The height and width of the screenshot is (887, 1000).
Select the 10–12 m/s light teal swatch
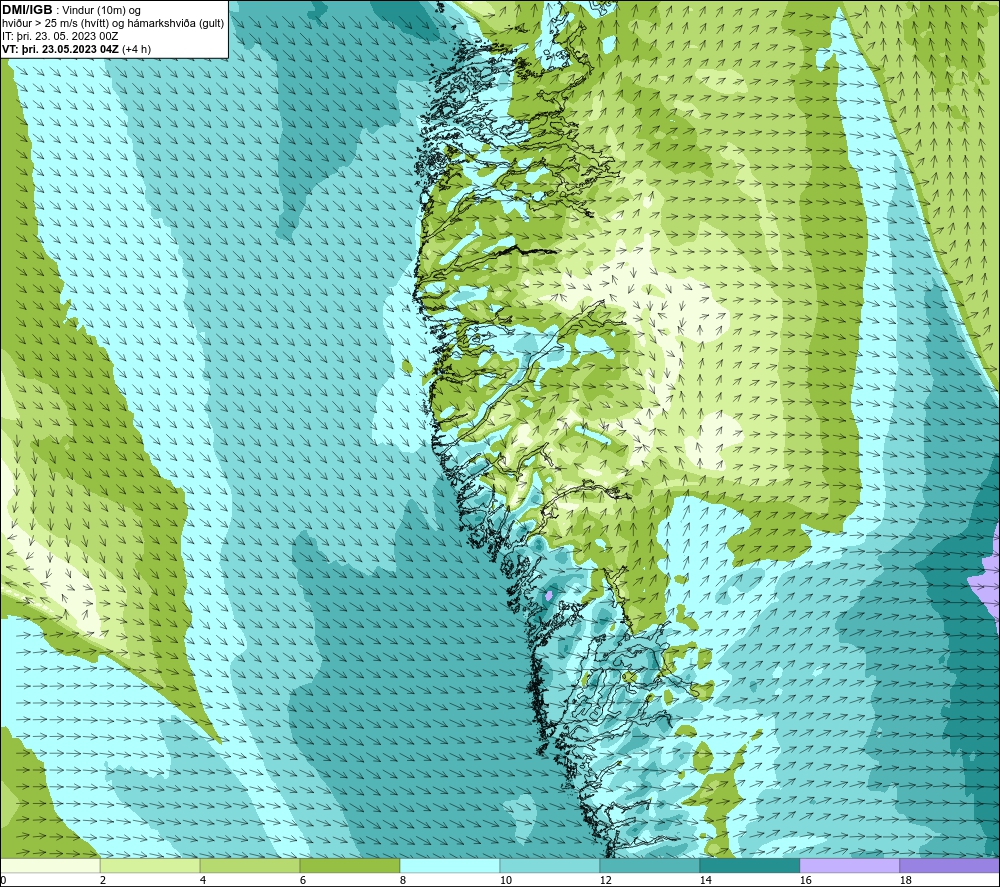click(550, 865)
